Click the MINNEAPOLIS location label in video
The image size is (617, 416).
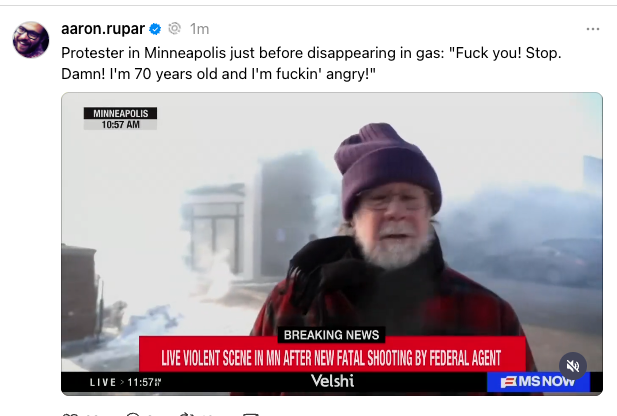(x=120, y=113)
